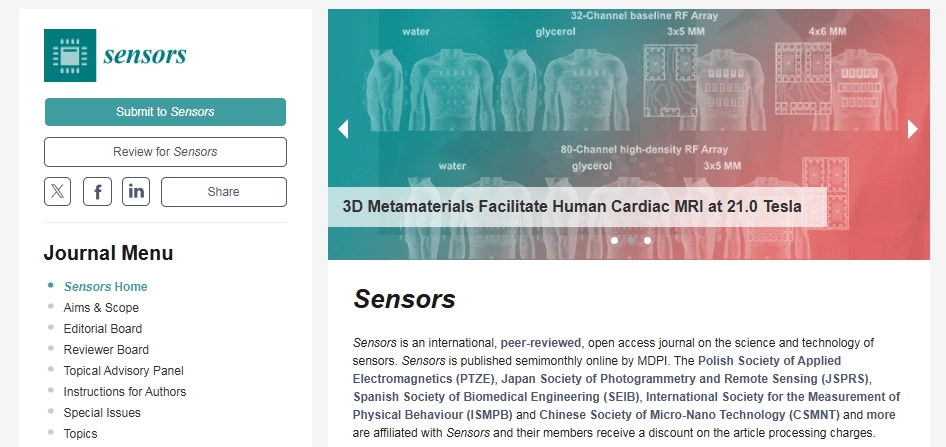Follow the peer-reviewed link
This screenshot has height=447, width=946.
click(541, 343)
